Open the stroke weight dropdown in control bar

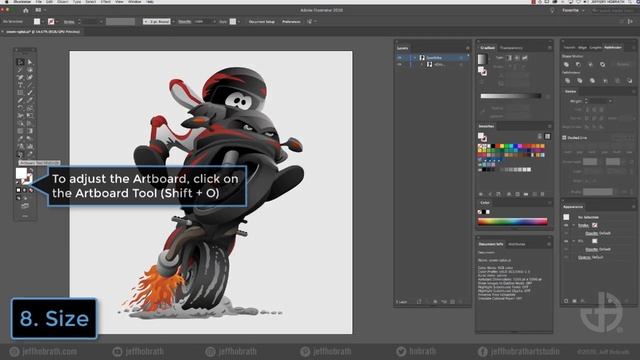[101, 21]
